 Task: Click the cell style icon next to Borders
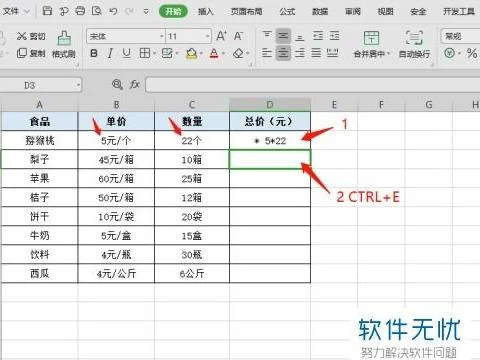(x=167, y=53)
